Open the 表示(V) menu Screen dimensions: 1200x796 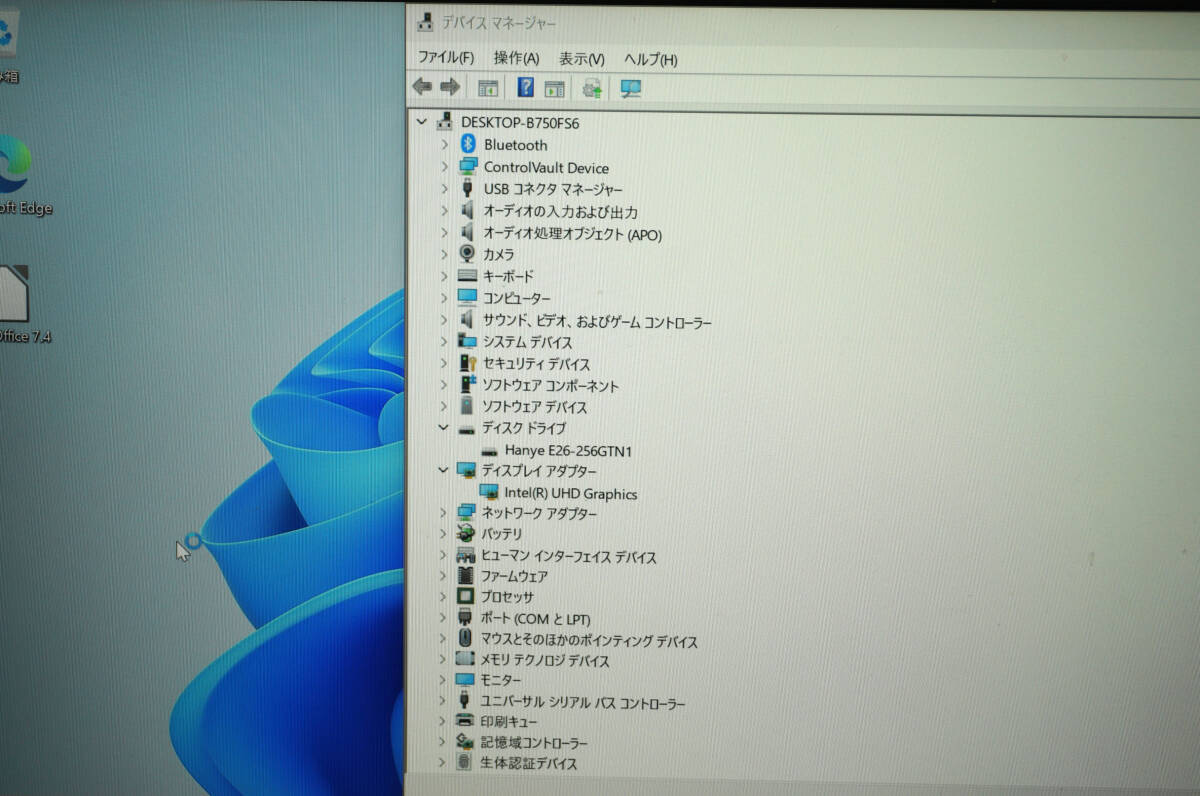[x=581, y=59]
